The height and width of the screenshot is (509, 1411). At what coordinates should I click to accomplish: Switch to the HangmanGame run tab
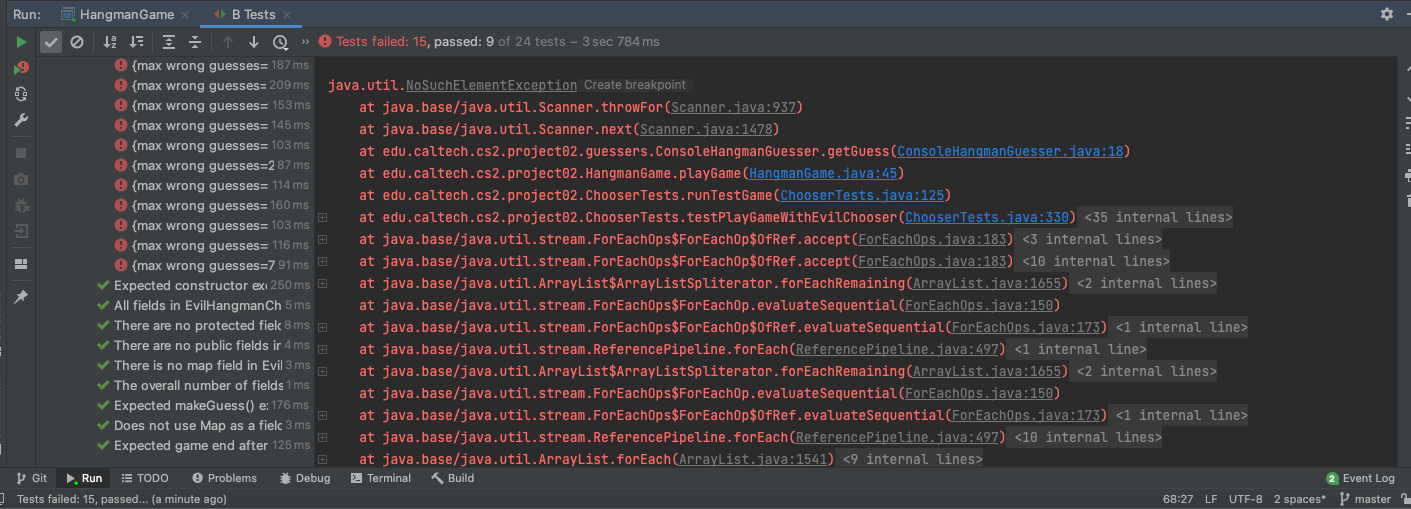[x=117, y=14]
